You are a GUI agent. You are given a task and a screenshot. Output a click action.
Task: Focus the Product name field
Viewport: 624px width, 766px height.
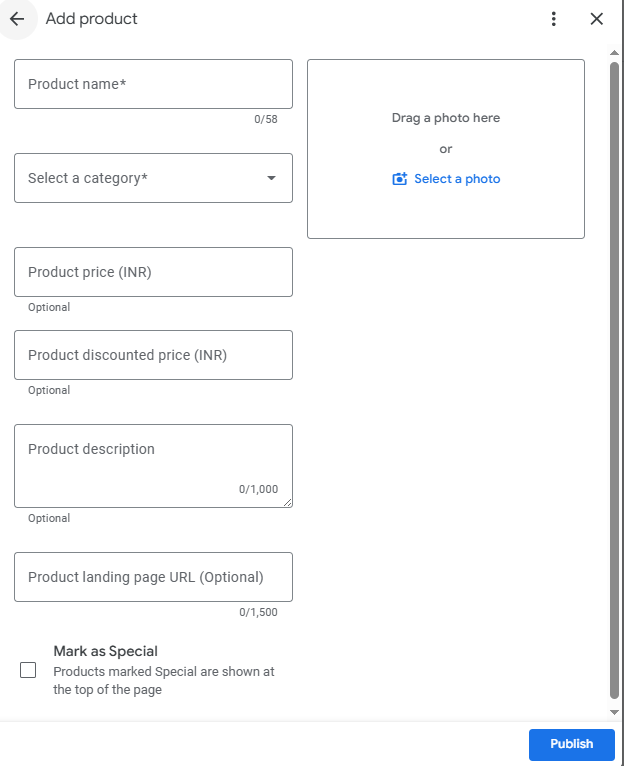click(153, 84)
